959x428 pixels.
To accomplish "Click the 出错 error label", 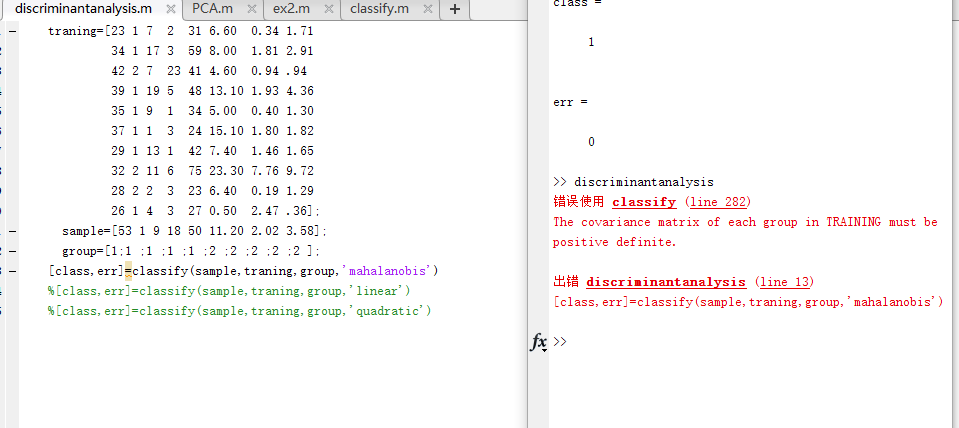I will (x=566, y=282).
